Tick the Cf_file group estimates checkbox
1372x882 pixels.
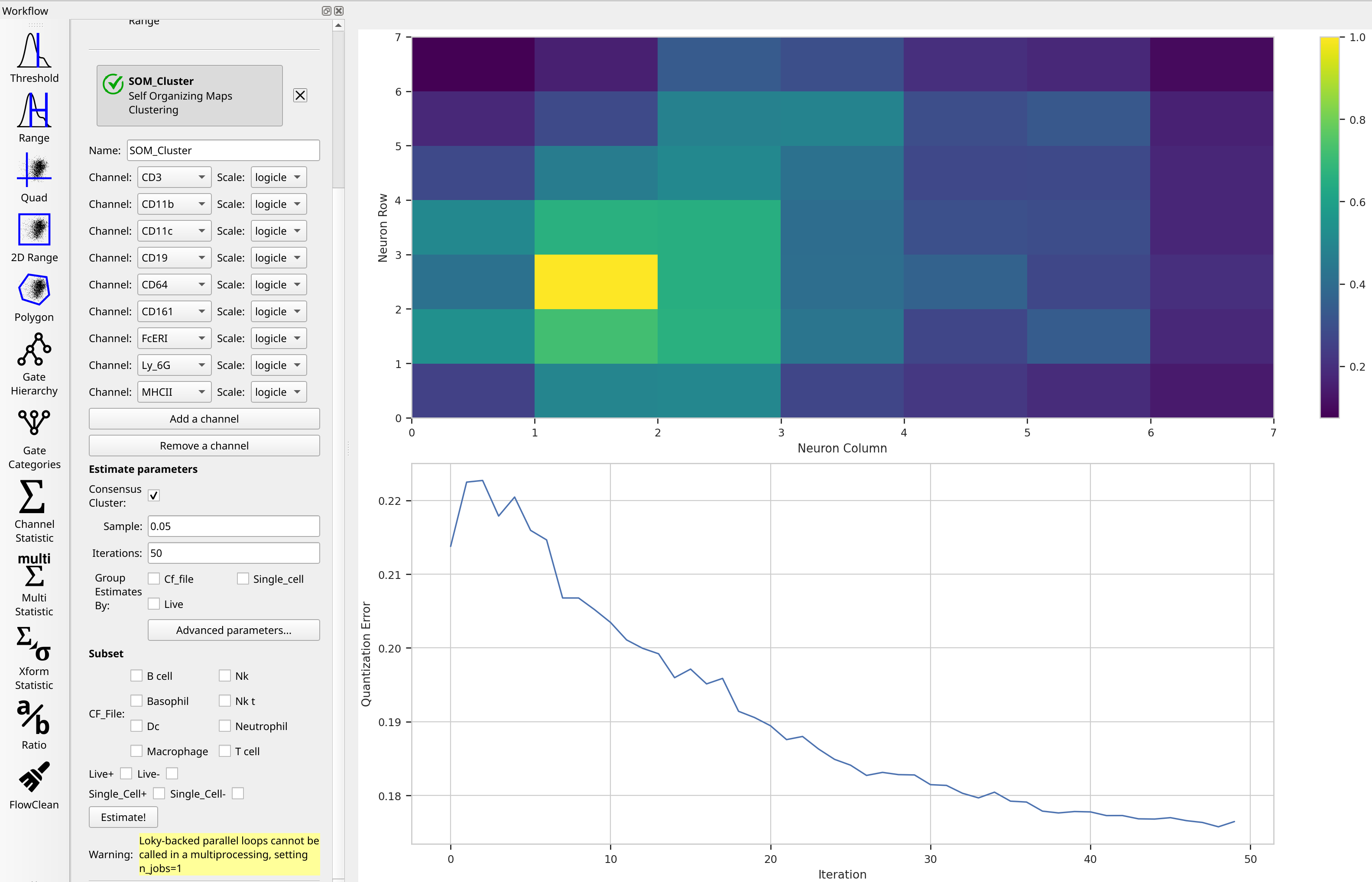pyautogui.click(x=153, y=578)
